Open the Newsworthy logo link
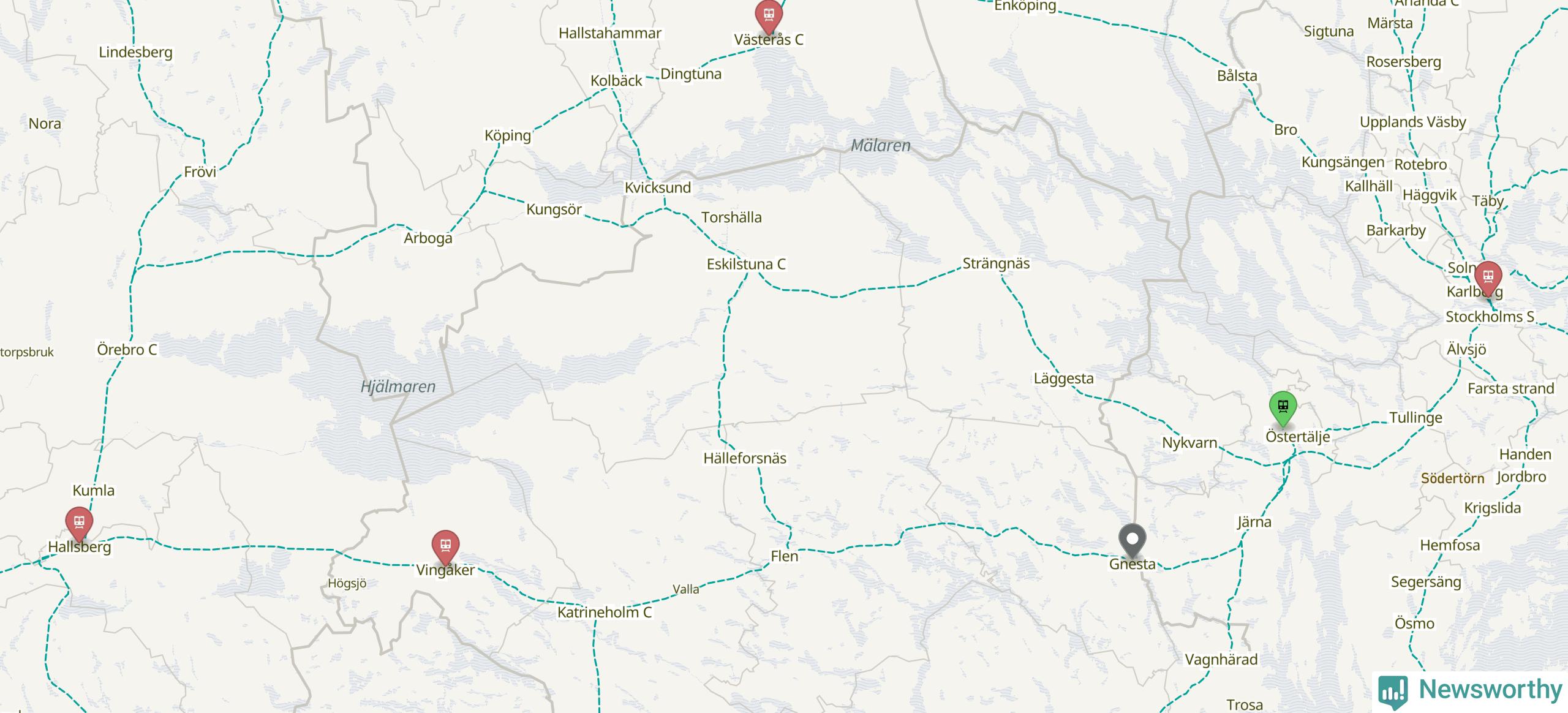Viewport: 1568px width, 713px height. coord(1471,690)
